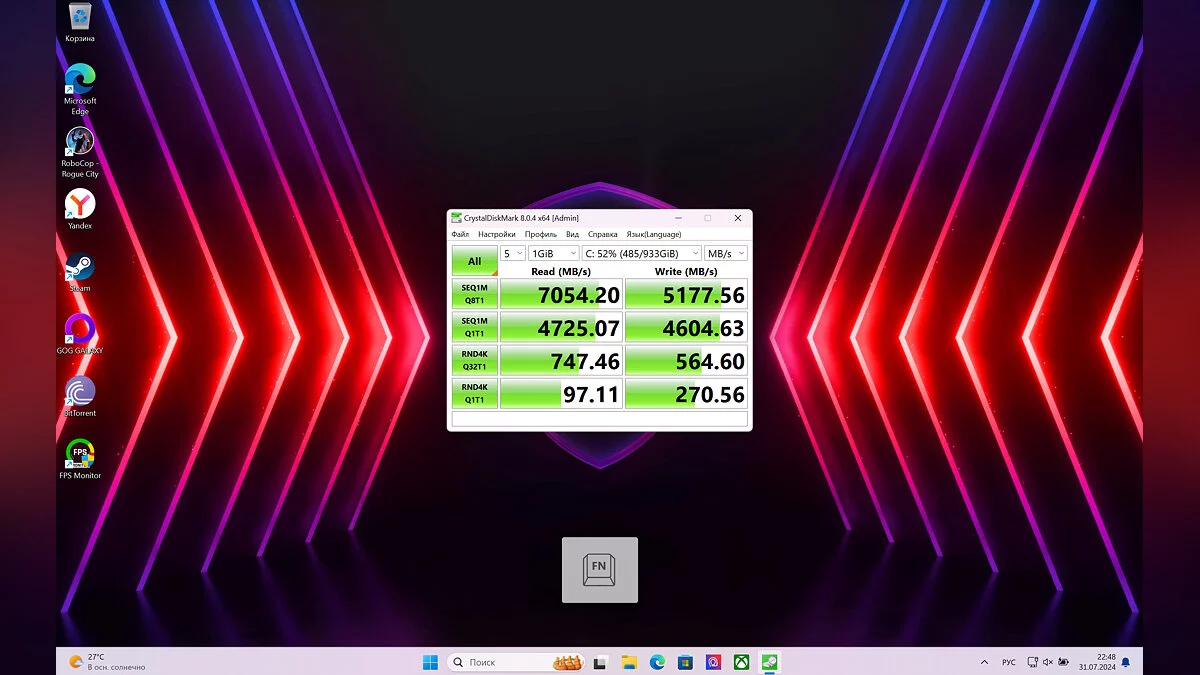Click the 97.11 read result
This screenshot has height=675, width=1200.
561,393
